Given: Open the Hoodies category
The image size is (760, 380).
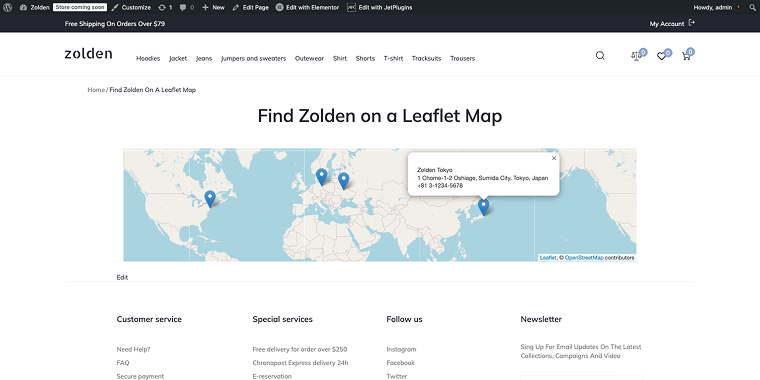Looking at the screenshot, I should coord(148,58).
